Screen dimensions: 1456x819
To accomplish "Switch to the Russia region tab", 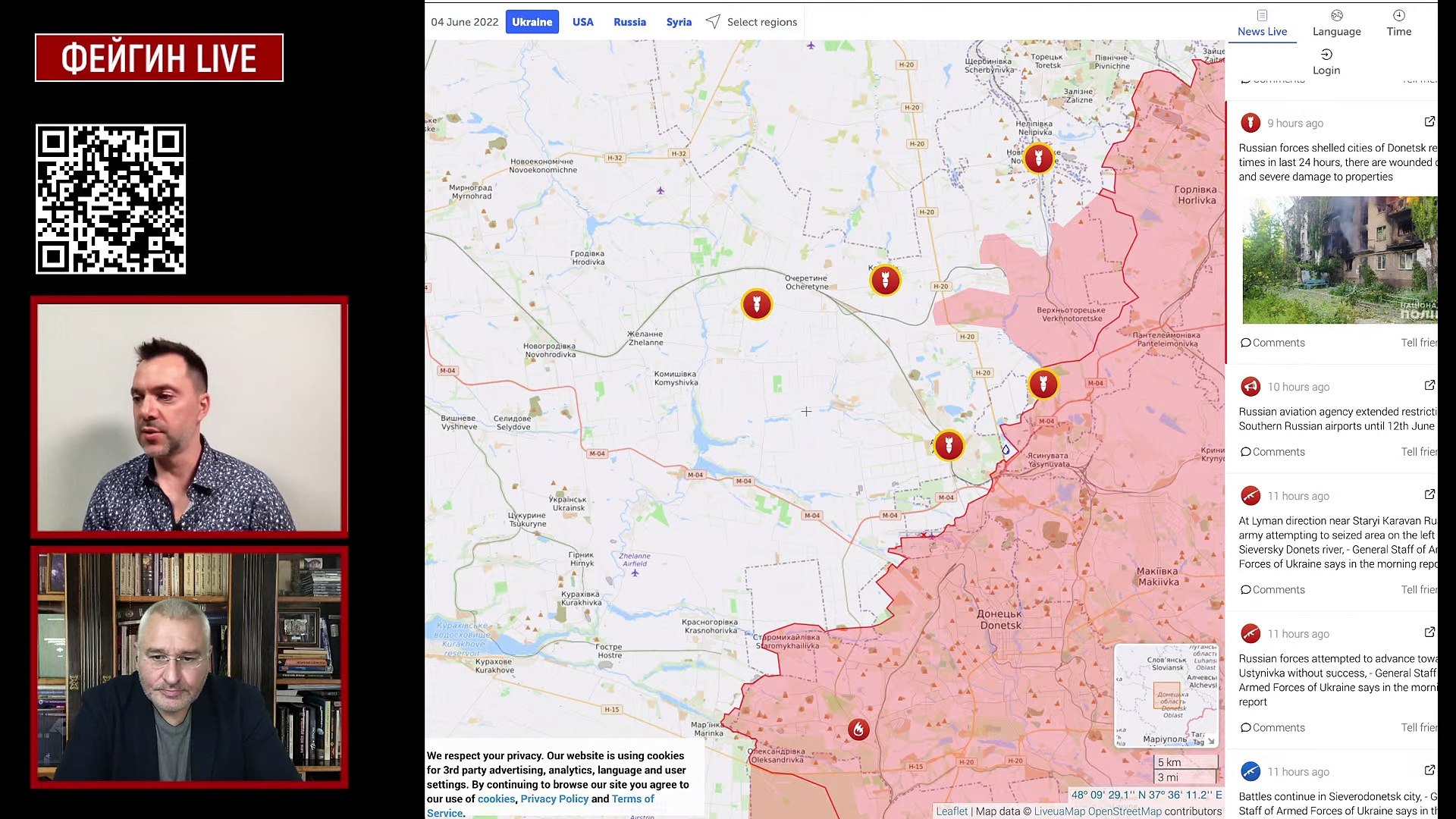I will coord(629,22).
